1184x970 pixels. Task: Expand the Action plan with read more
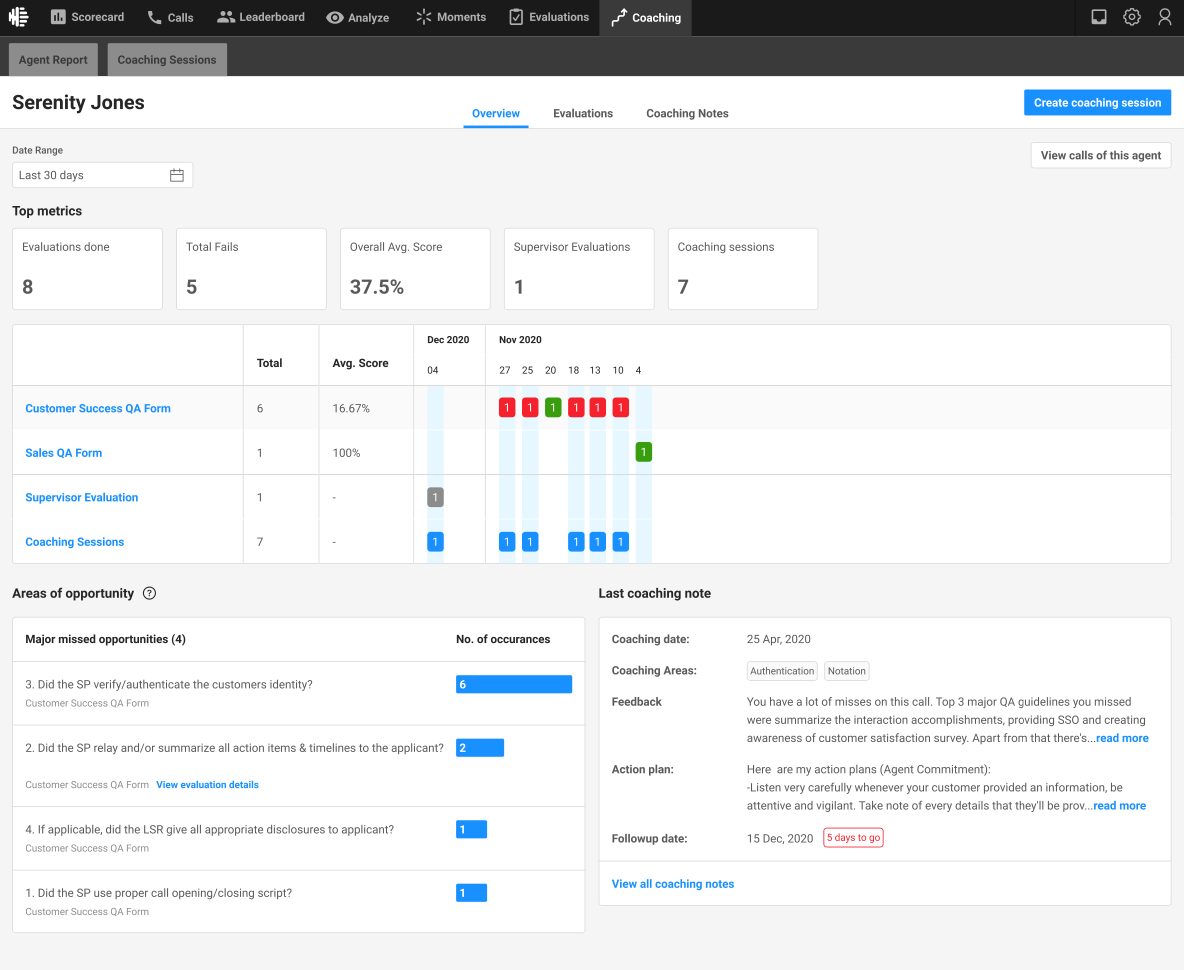[x=1119, y=805]
